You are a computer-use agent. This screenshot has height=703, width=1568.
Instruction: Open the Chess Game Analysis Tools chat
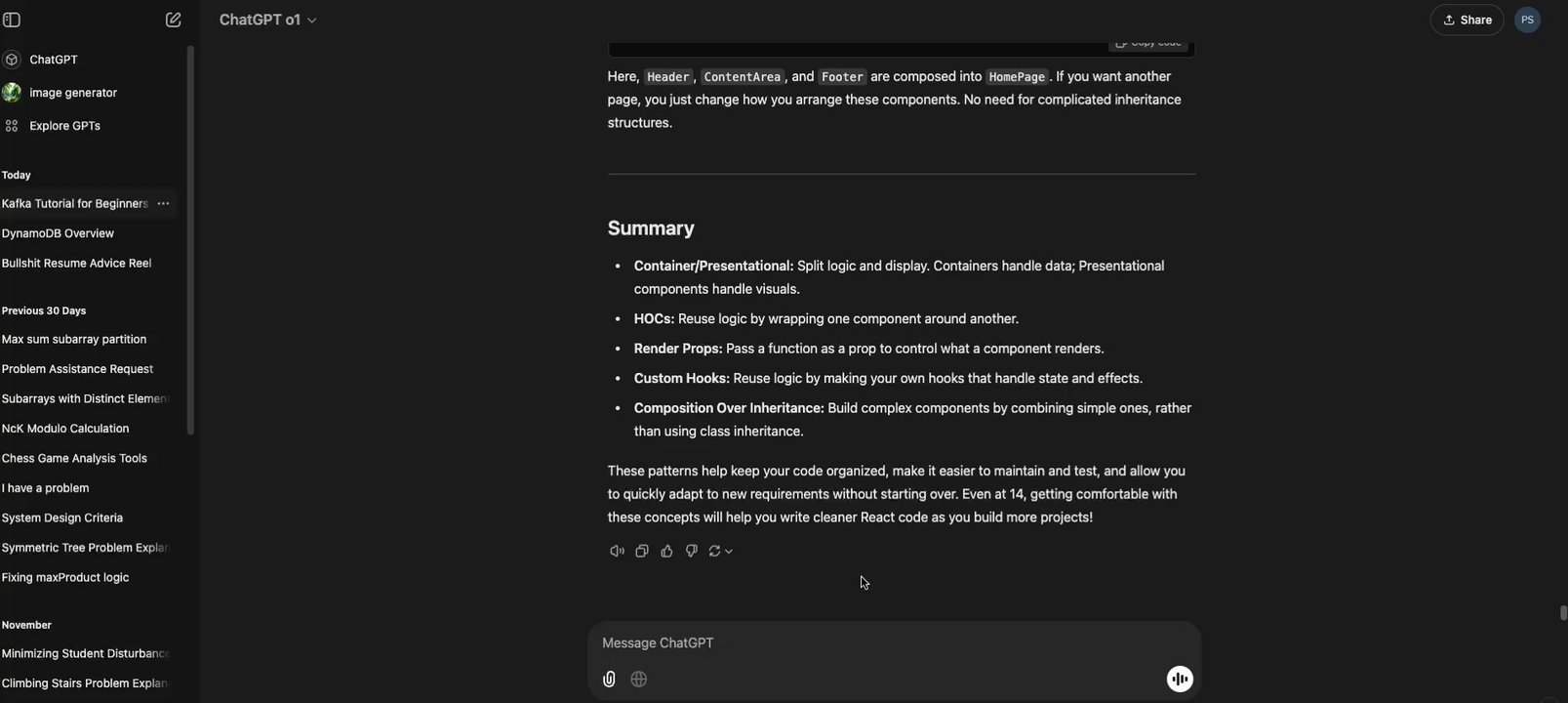click(74, 458)
